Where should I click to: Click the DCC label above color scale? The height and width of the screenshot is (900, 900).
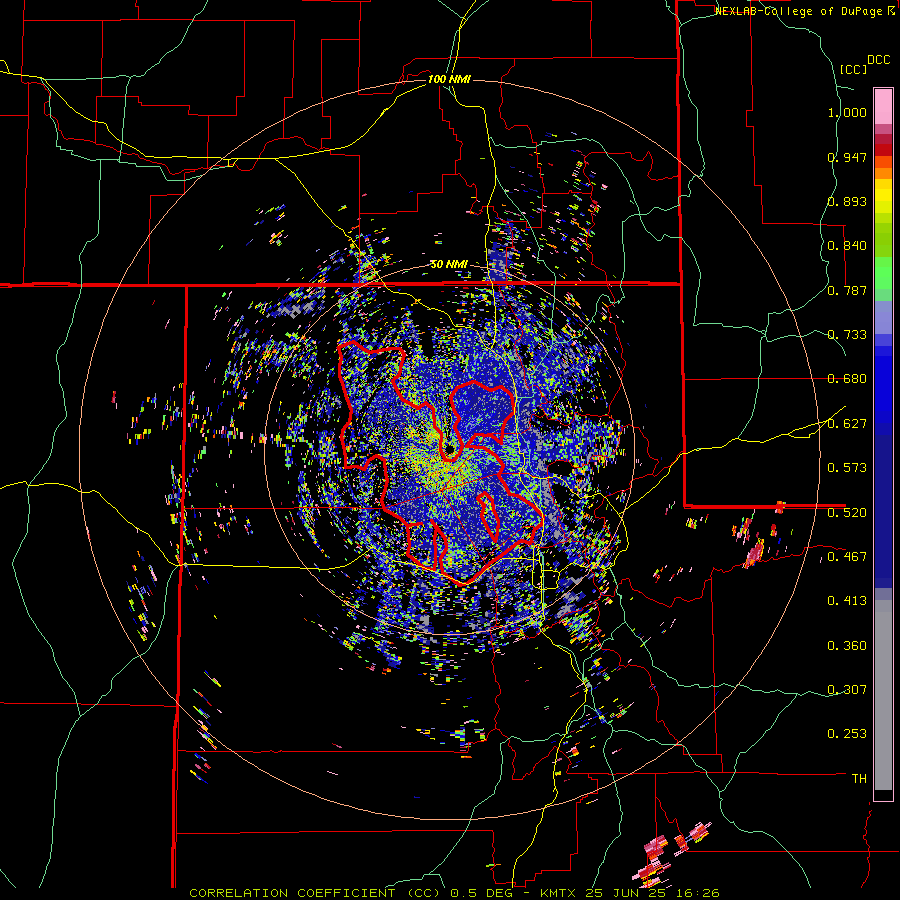coord(878,60)
